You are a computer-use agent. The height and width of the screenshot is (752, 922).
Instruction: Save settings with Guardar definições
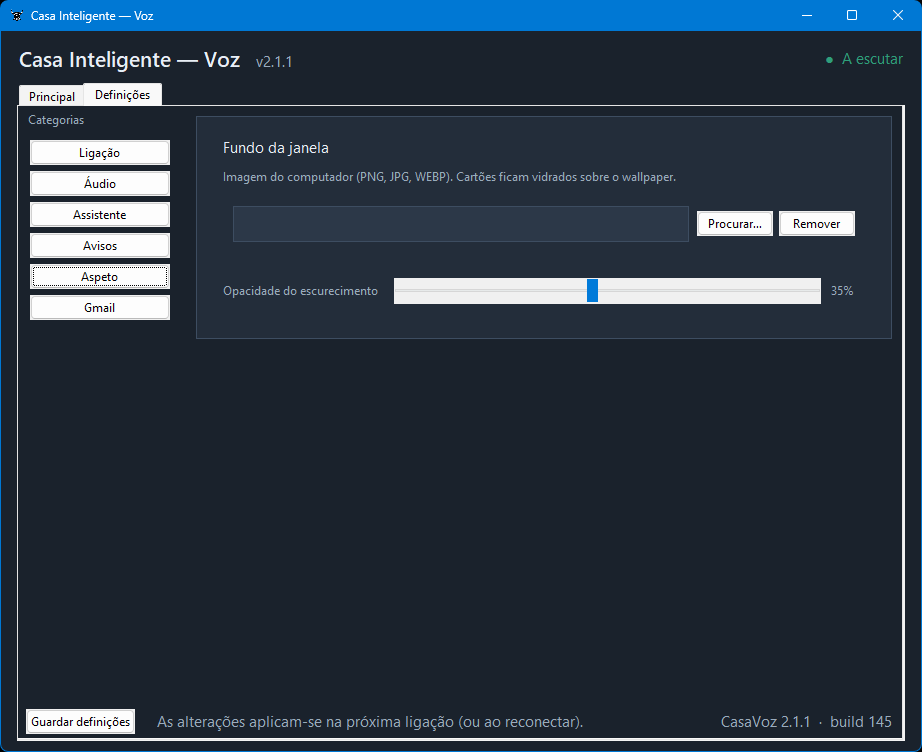click(x=81, y=721)
